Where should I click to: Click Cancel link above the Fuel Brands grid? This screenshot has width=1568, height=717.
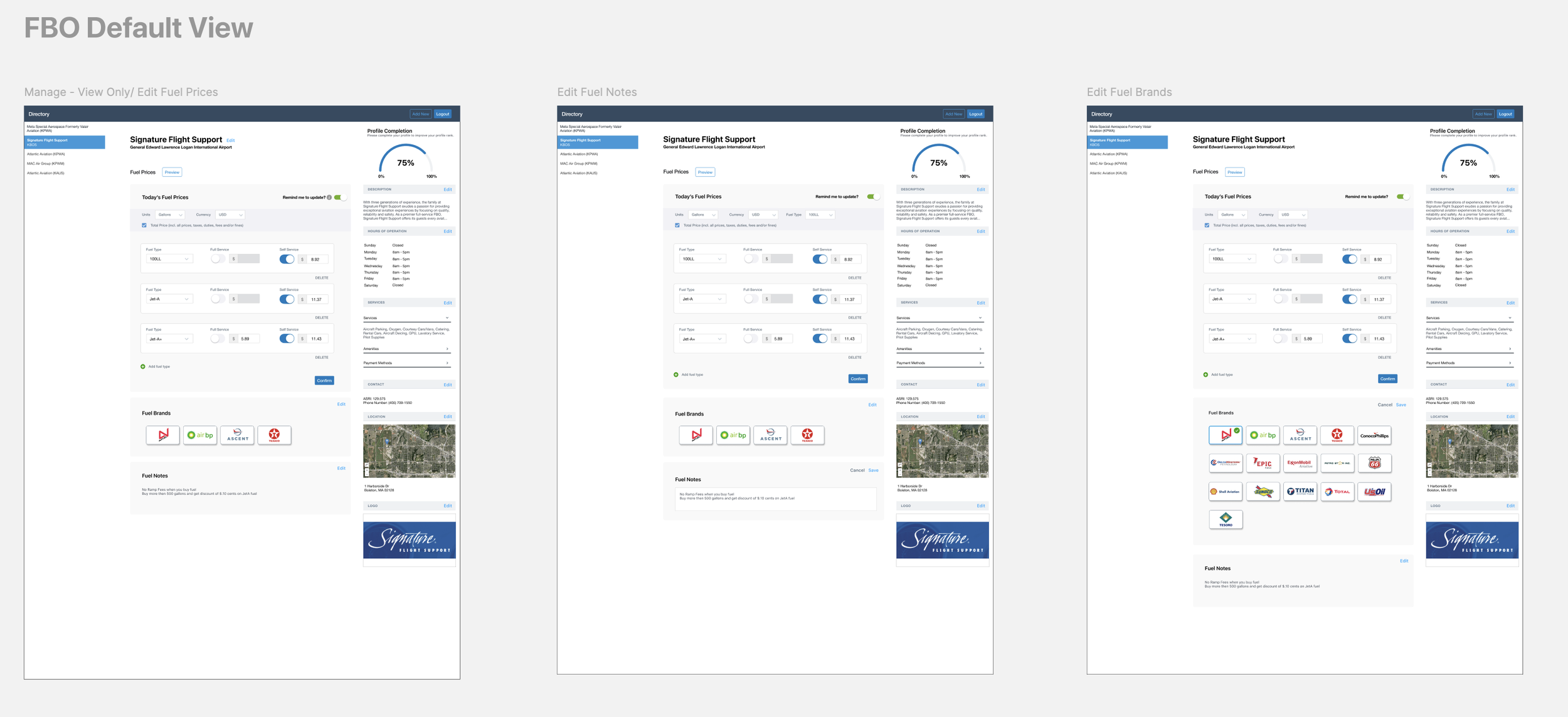tap(1384, 405)
